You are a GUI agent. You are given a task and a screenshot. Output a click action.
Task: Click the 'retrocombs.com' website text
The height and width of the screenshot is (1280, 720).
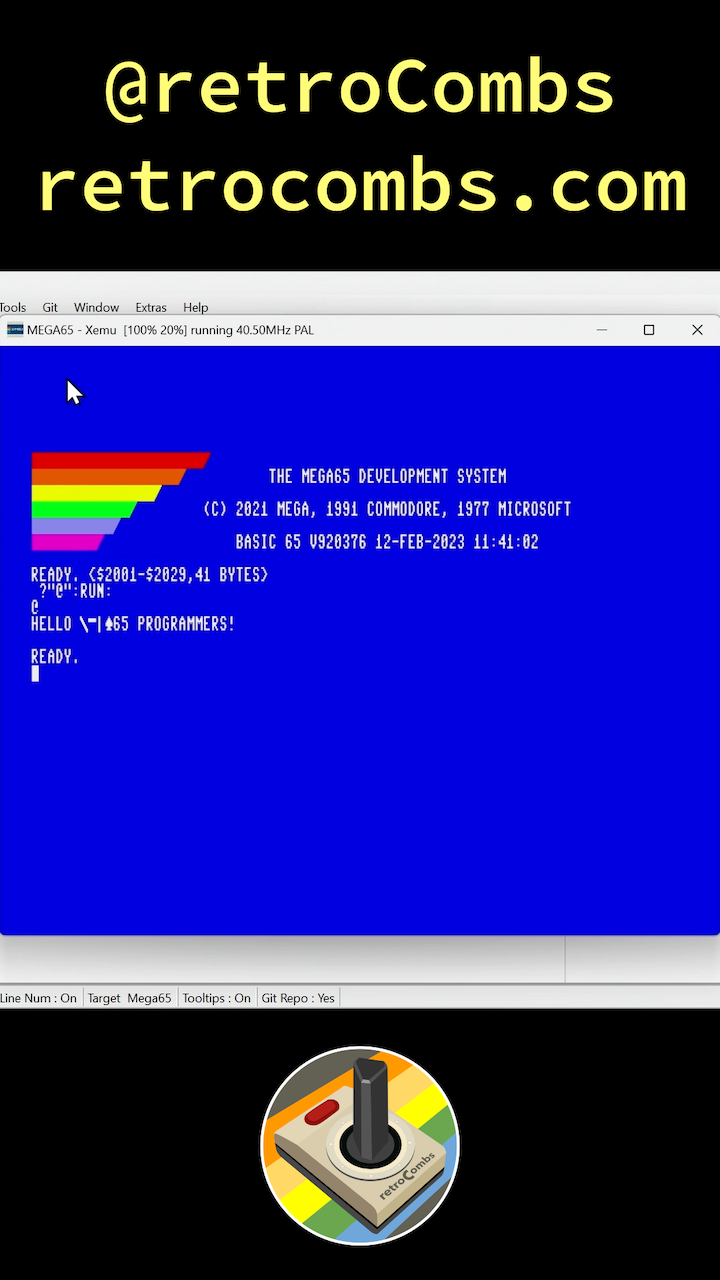point(362,186)
